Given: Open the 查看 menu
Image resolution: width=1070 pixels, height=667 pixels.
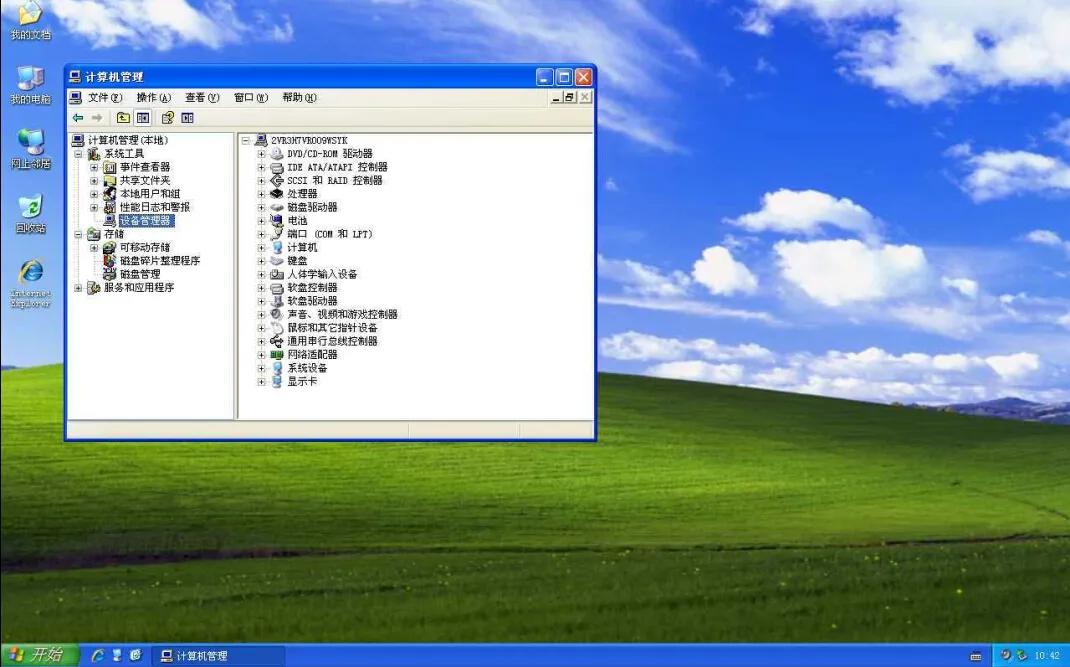Looking at the screenshot, I should pyautogui.click(x=200, y=97).
